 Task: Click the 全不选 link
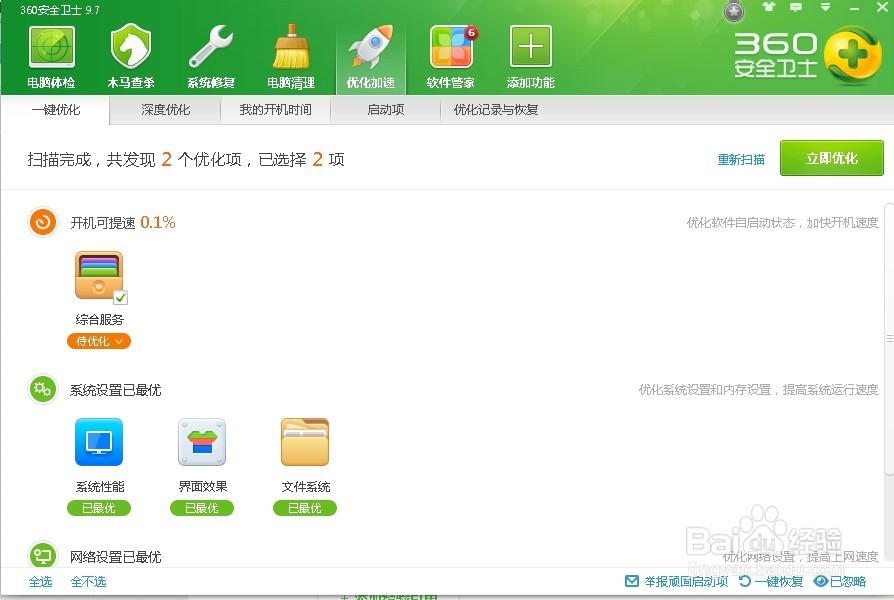pos(88,582)
